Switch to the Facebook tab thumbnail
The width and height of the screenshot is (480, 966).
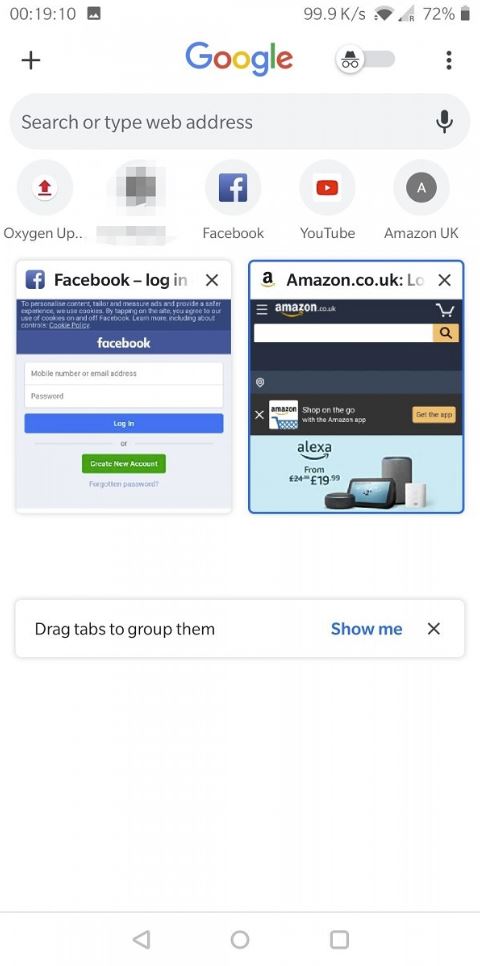[x=124, y=405]
